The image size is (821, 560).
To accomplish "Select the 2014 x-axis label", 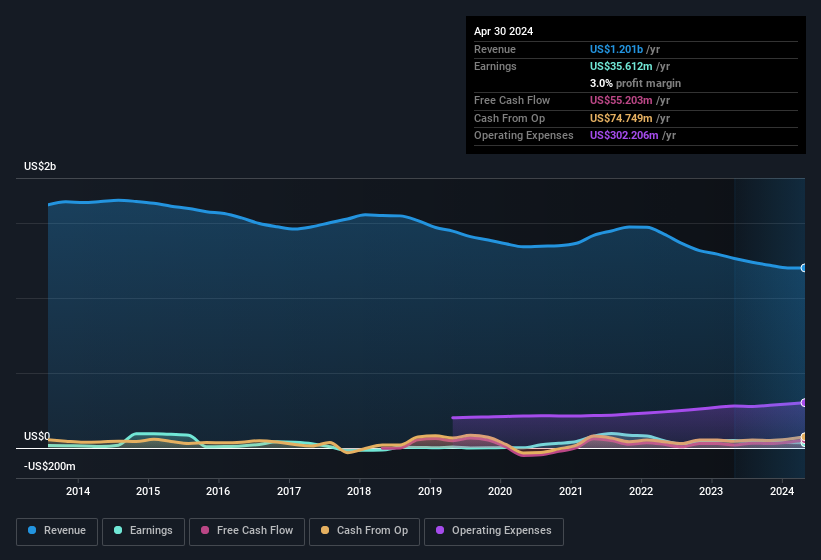I will (x=78, y=491).
